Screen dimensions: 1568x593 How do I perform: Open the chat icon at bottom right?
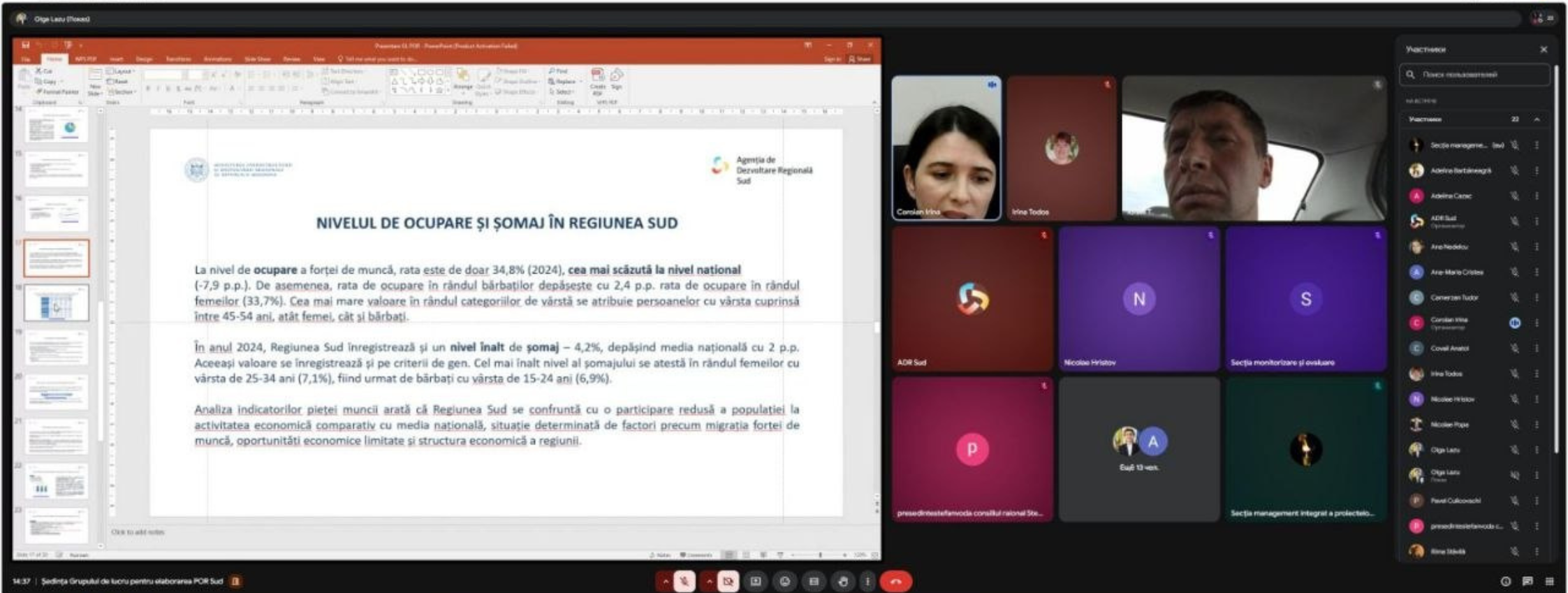tap(1527, 581)
